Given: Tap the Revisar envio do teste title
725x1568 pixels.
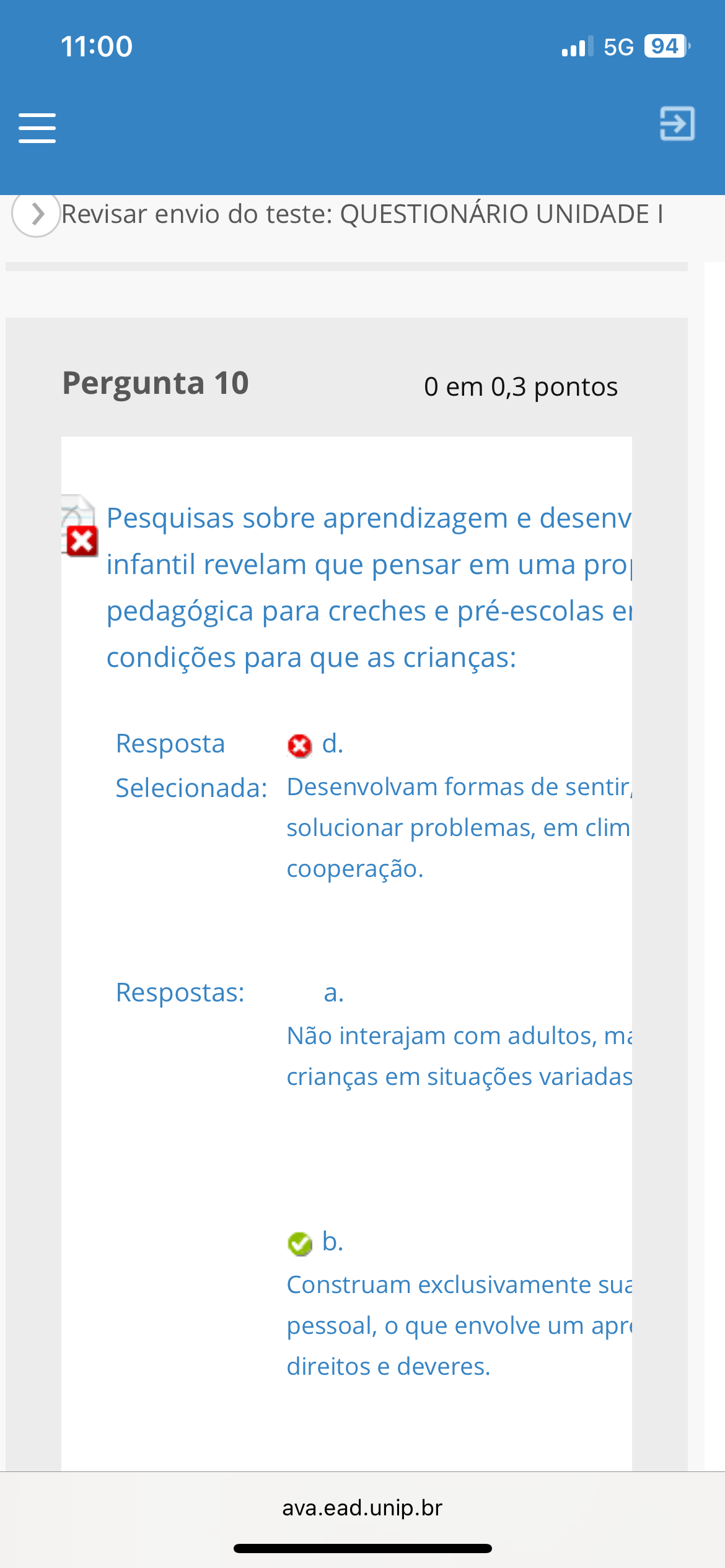Looking at the screenshot, I should coord(362,214).
